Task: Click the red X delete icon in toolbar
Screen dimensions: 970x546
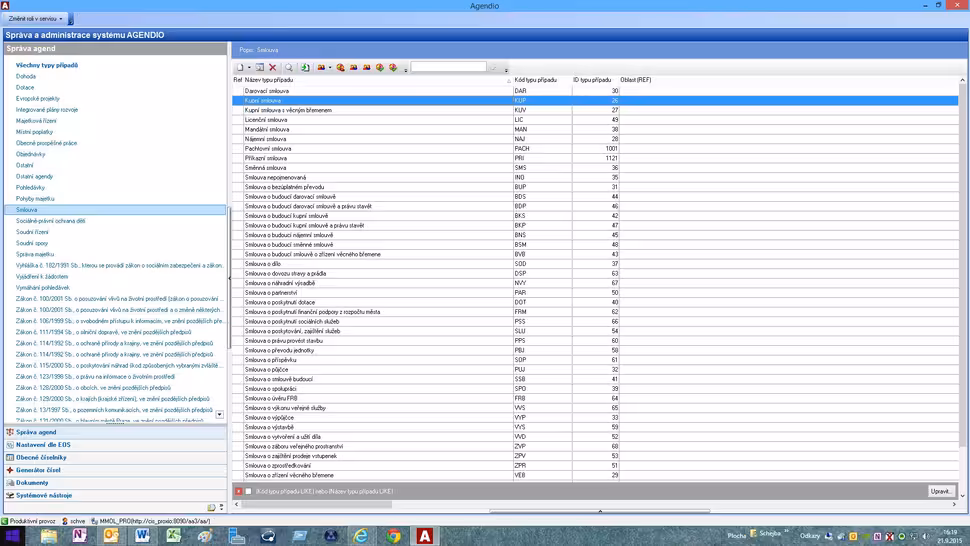Action: click(x=273, y=68)
